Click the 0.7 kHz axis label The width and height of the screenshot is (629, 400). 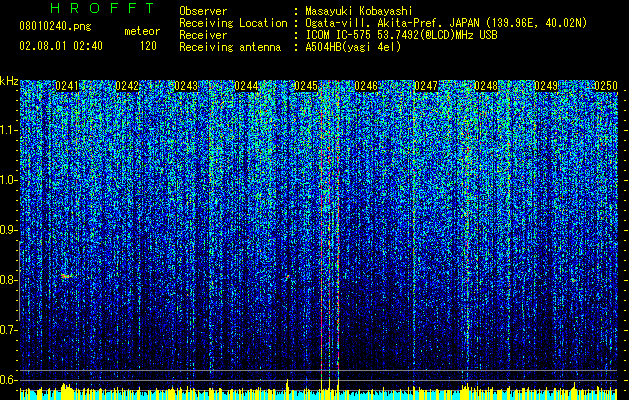point(8,330)
